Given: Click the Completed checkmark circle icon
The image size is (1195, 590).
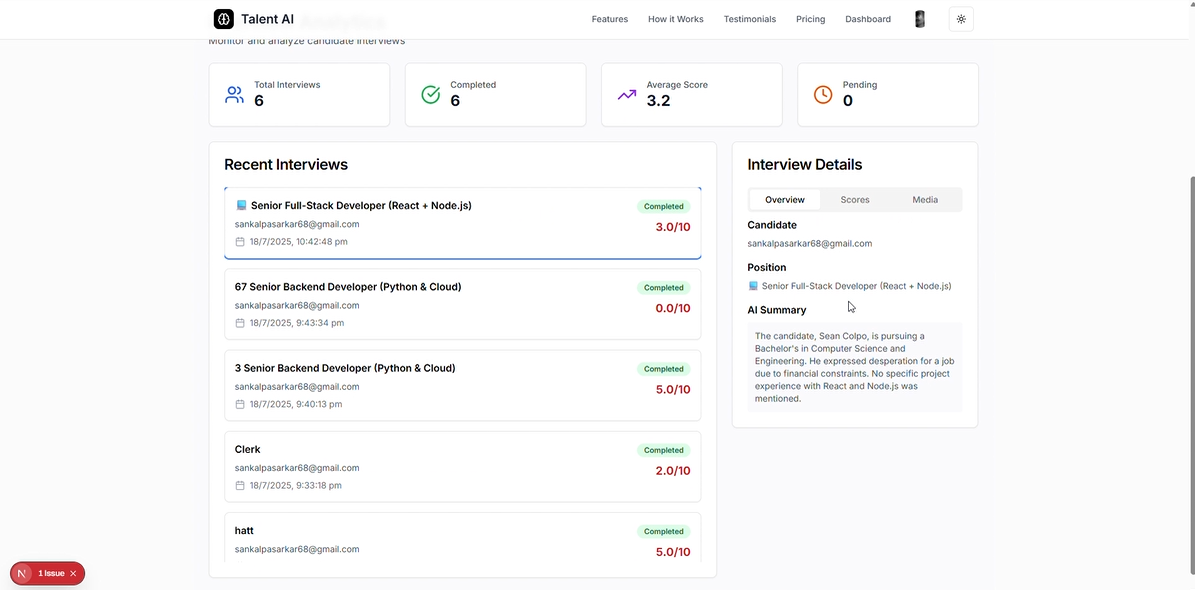Looking at the screenshot, I should (431, 95).
